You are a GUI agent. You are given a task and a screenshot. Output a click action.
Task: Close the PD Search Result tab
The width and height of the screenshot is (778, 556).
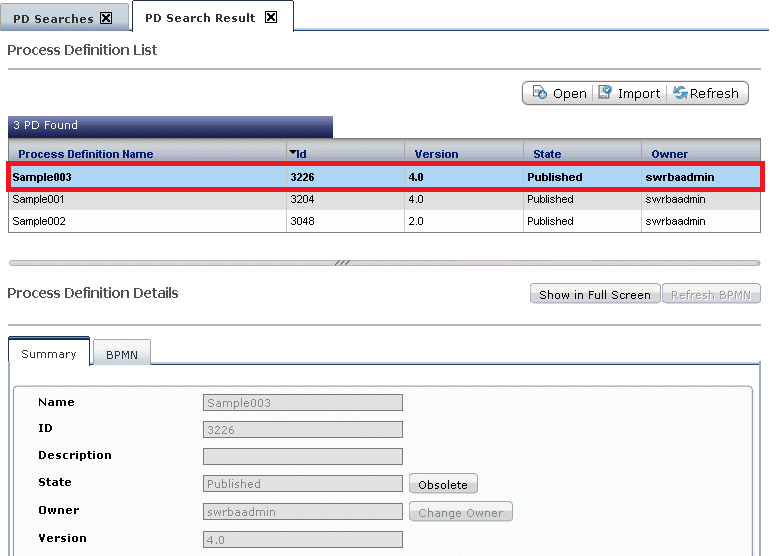click(x=271, y=17)
